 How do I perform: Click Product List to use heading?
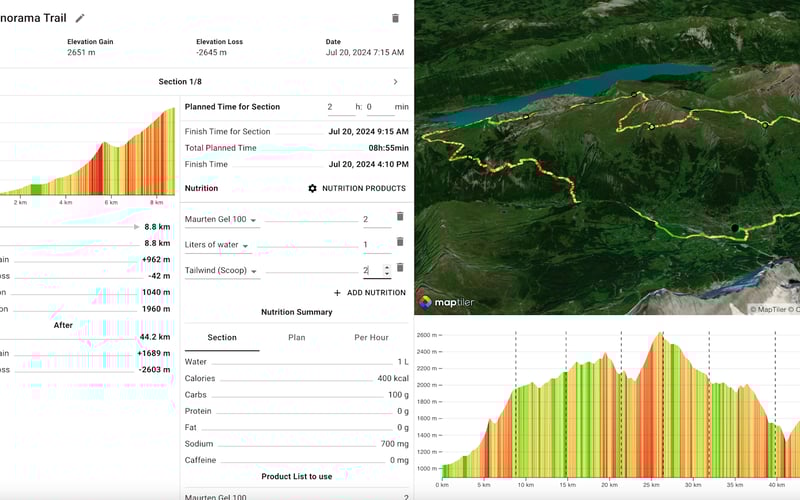[296, 477]
